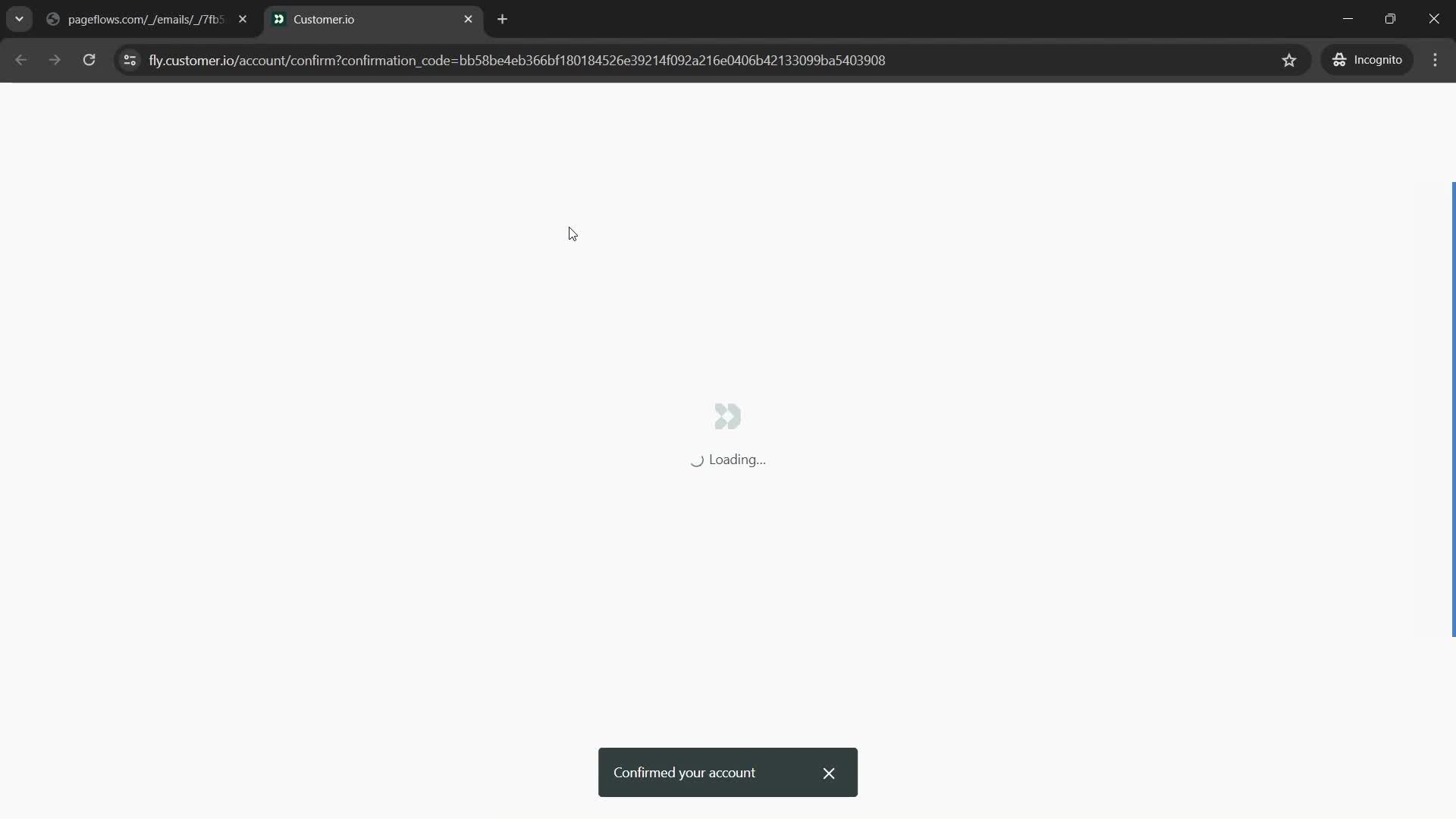
Task: Click the tab history dropdown arrow
Action: click(x=18, y=19)
